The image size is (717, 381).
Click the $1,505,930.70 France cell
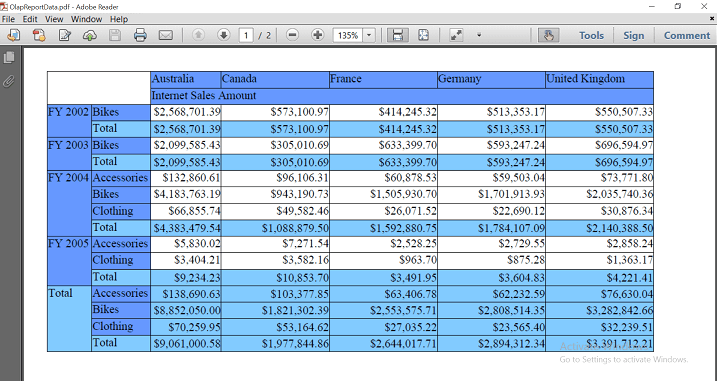pyautogui.click(x=383, y=194)
